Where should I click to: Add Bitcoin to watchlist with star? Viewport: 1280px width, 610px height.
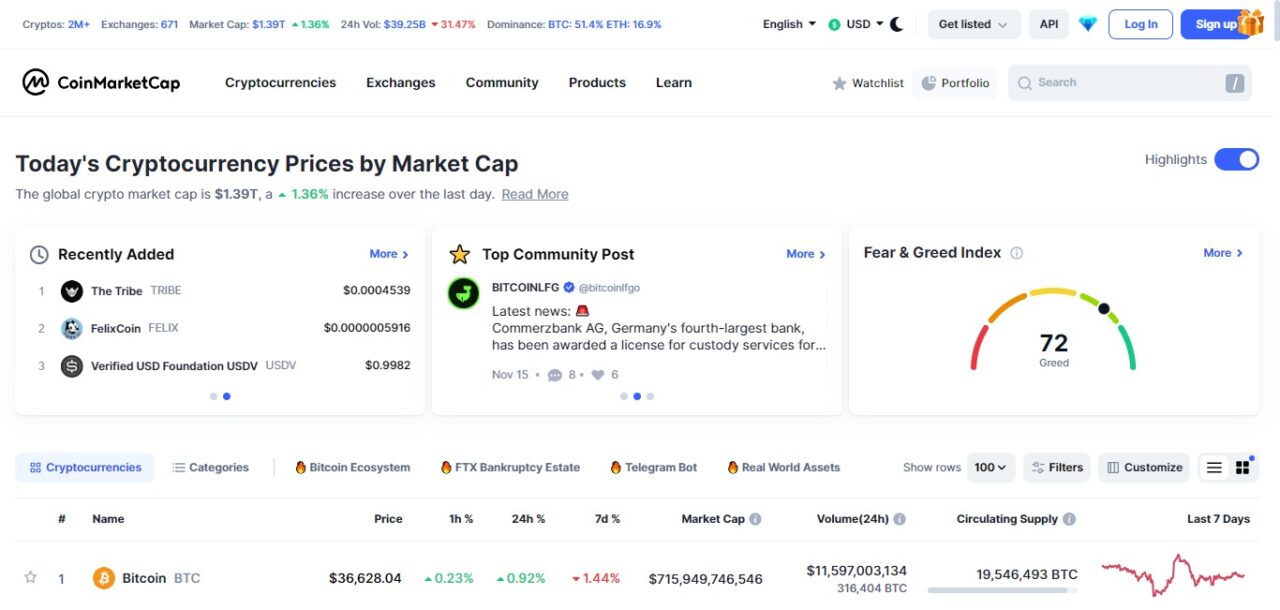(30, 577)
